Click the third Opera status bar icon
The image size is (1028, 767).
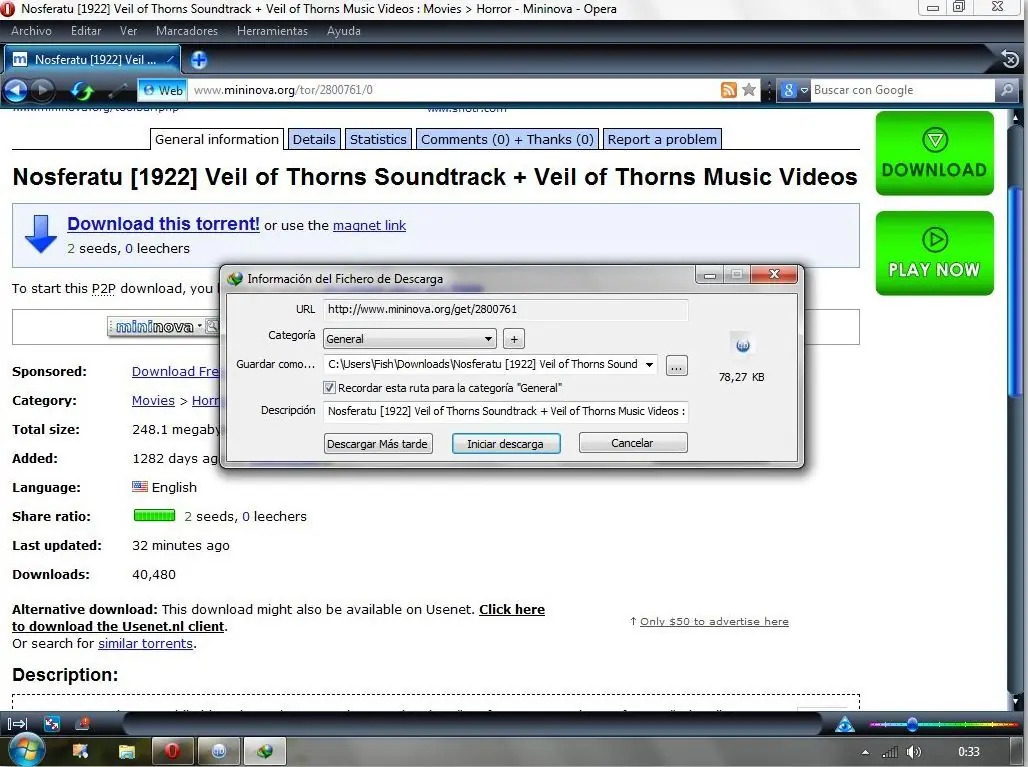[x=83, y=724]
